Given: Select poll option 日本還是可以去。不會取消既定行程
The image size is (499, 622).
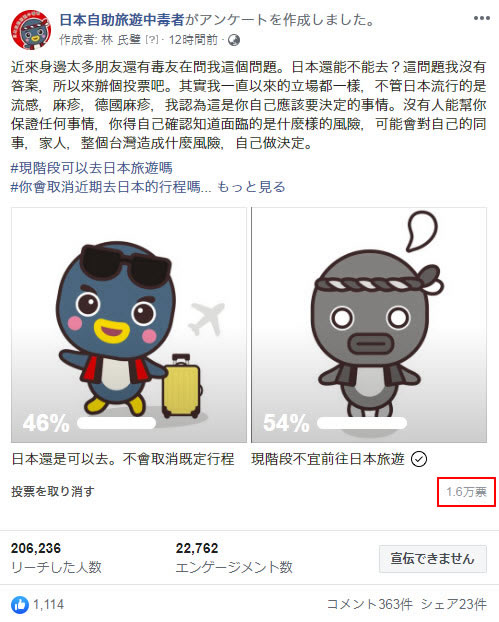Looking at the screenshot, I should click(x=123, y=459).
